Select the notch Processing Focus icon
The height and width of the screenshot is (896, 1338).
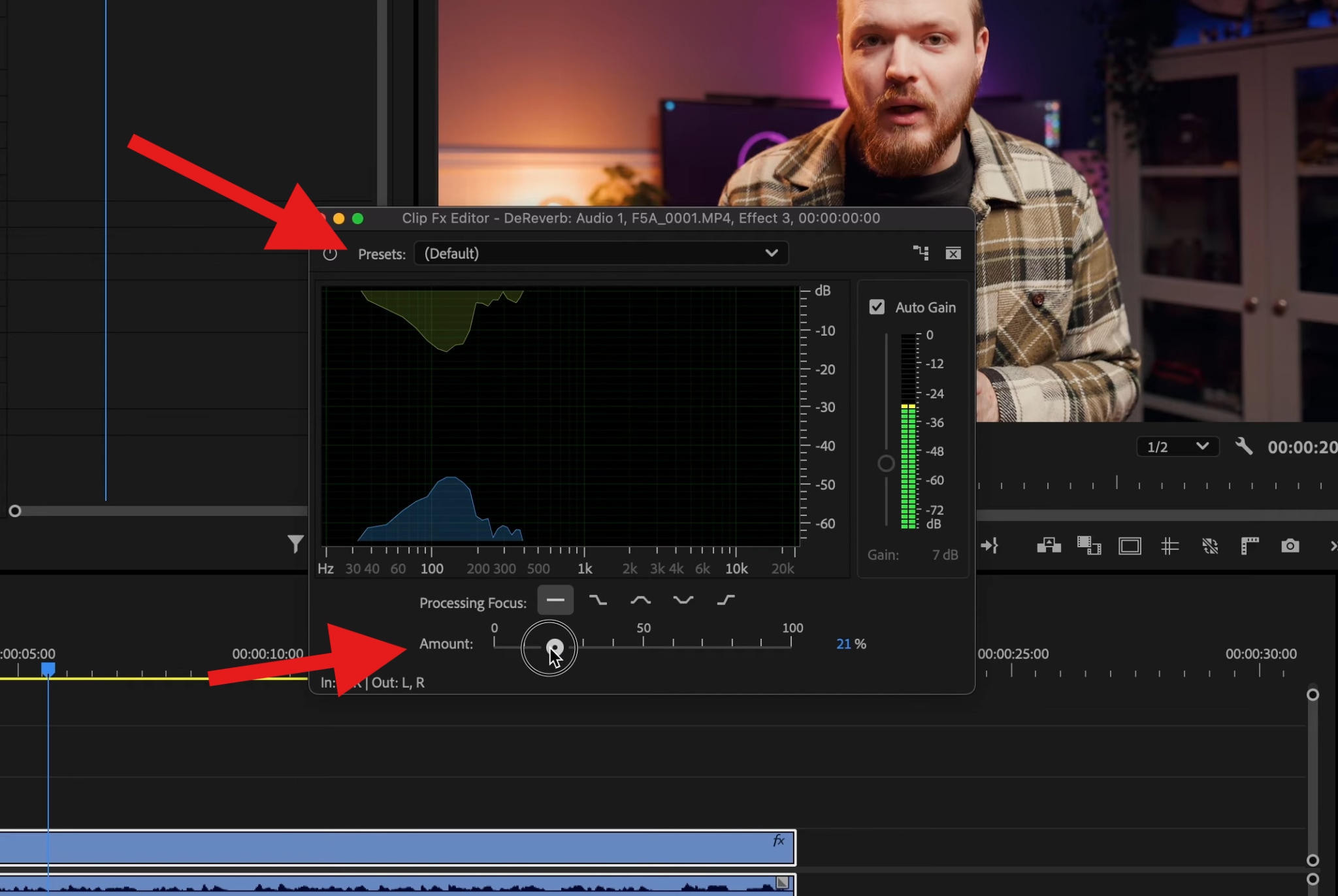682,600
